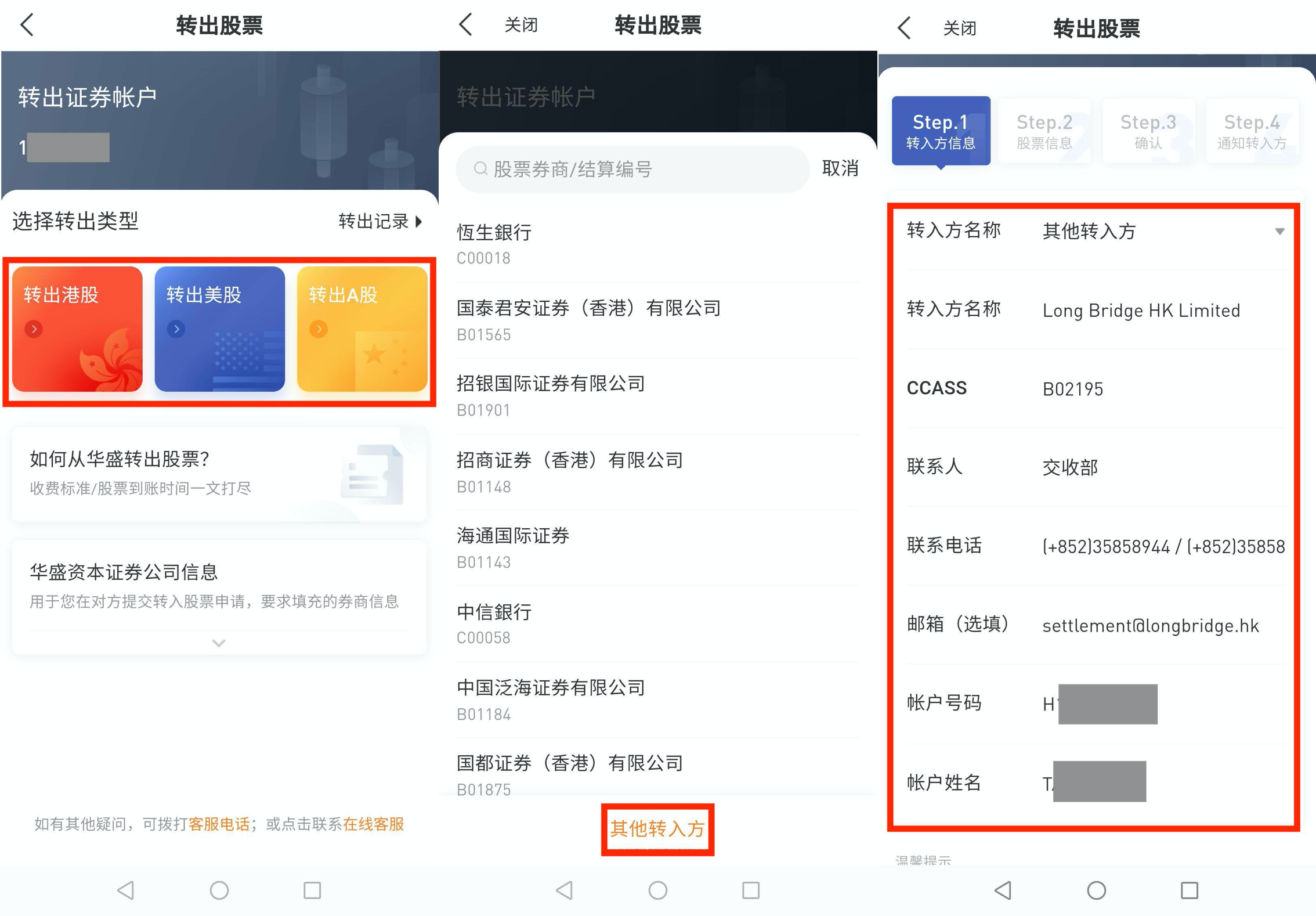Tap 其他转入方 at list bottom
This screenshot has width=1316, height=916.
pos(657,829)
